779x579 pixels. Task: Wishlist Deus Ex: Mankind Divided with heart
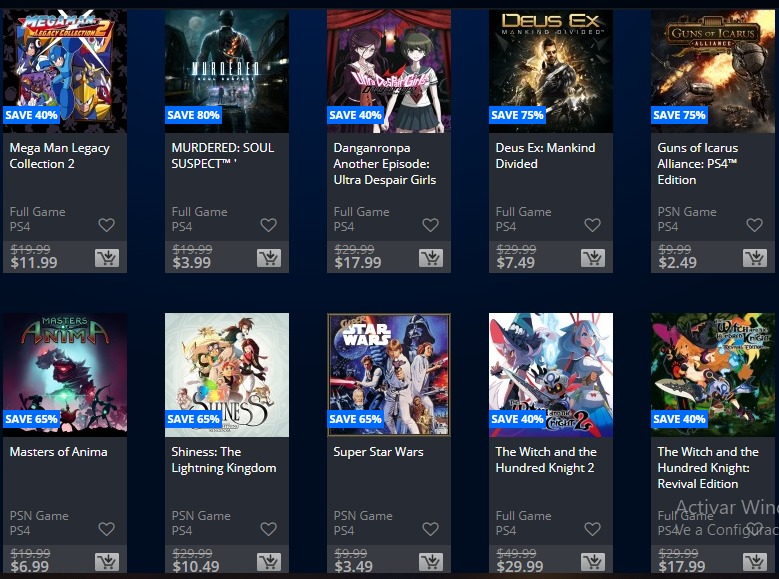pyautogui.click(x=592, y=225)
